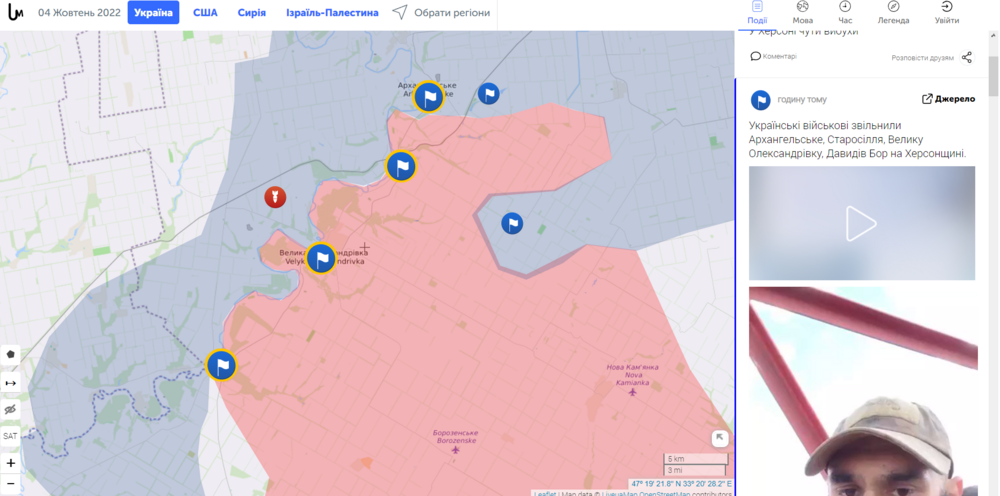Open the Мова language menu
Screen dimensions: 1000x496
[x=802, y=13]
